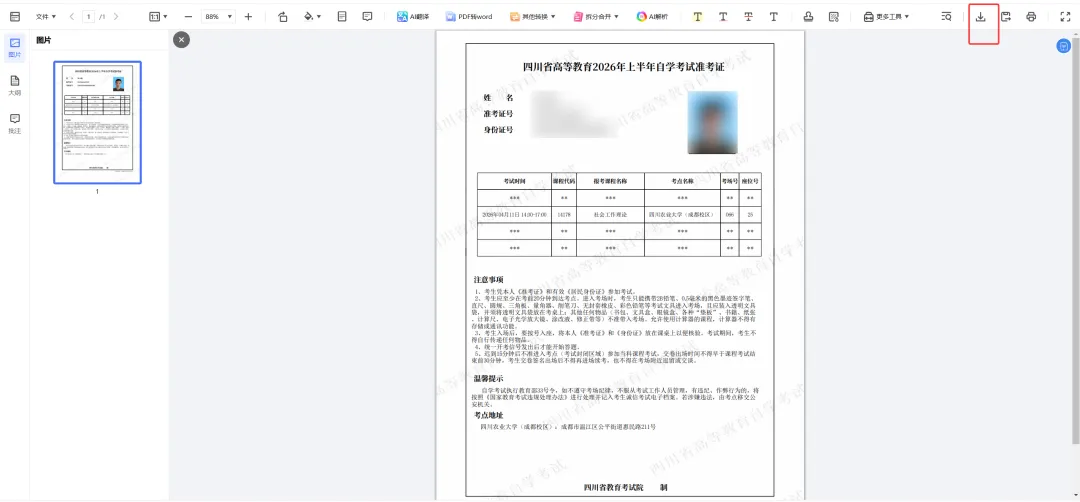Close the thumbnail panel with X

tap(181, 40)
